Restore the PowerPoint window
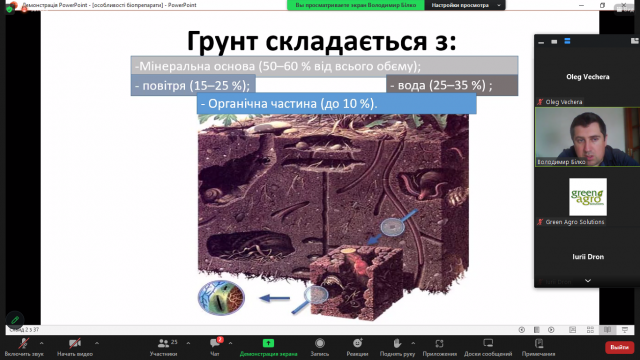Screen dimensions: 640x360 [x=602, y=5]
